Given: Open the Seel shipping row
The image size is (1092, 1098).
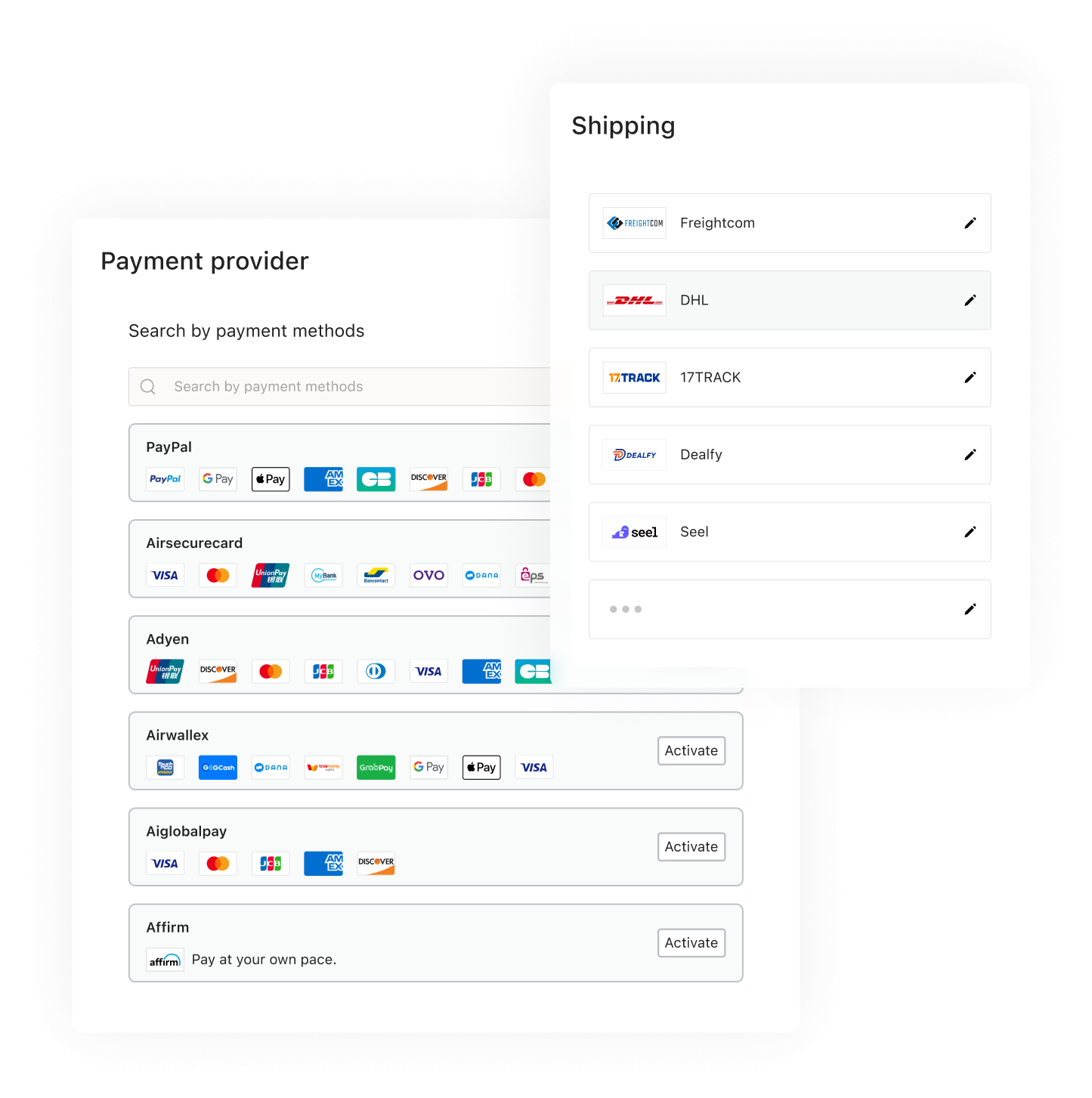Looking at the screenshot, I should click(x=790, y=532).
